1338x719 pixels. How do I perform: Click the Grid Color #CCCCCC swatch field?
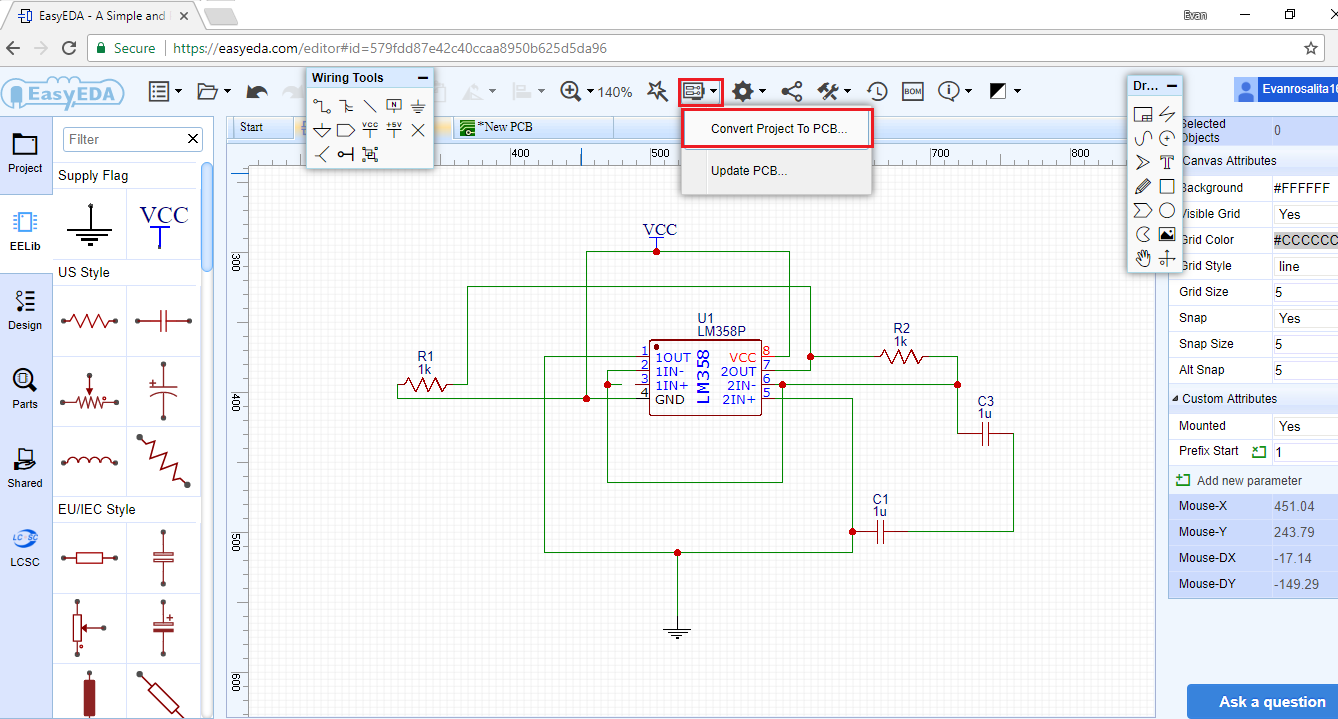click(1304, 240)
